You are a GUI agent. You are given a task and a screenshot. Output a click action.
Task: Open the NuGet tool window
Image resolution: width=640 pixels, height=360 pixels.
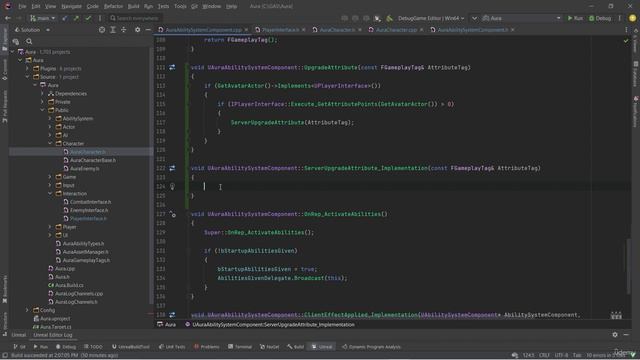click(269, 347)
